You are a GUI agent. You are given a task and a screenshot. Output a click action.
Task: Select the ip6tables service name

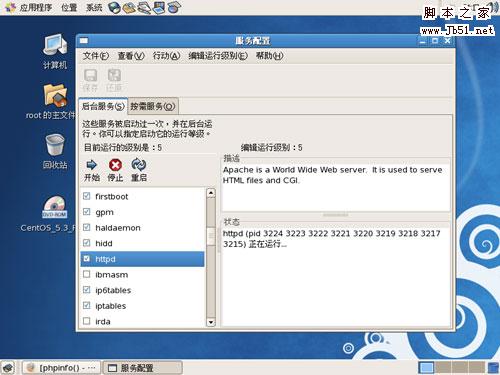coord(113,290)
